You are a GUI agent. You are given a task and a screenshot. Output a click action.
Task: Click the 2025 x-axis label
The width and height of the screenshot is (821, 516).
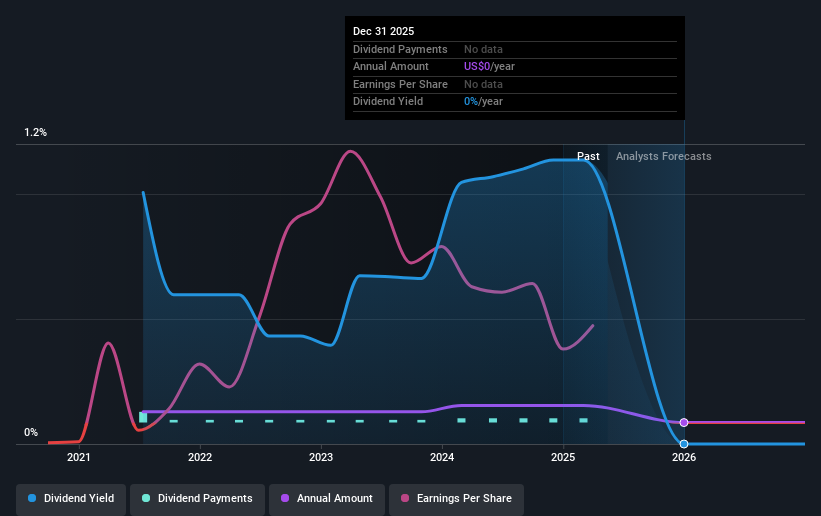click(563, 457)
